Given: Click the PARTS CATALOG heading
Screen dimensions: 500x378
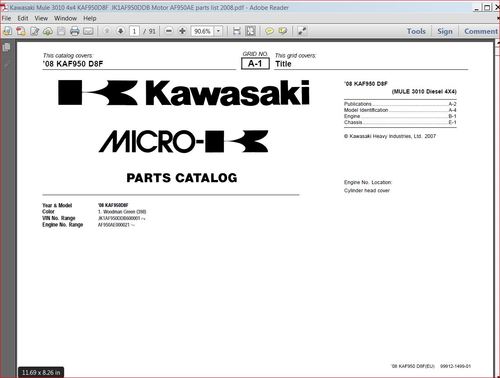Looking at the screenshot, I should [x=182, y=178].
